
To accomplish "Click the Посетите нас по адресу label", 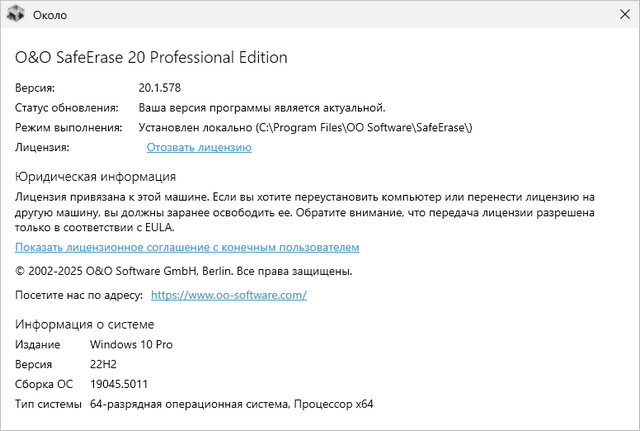I will (x=78, y=295).
